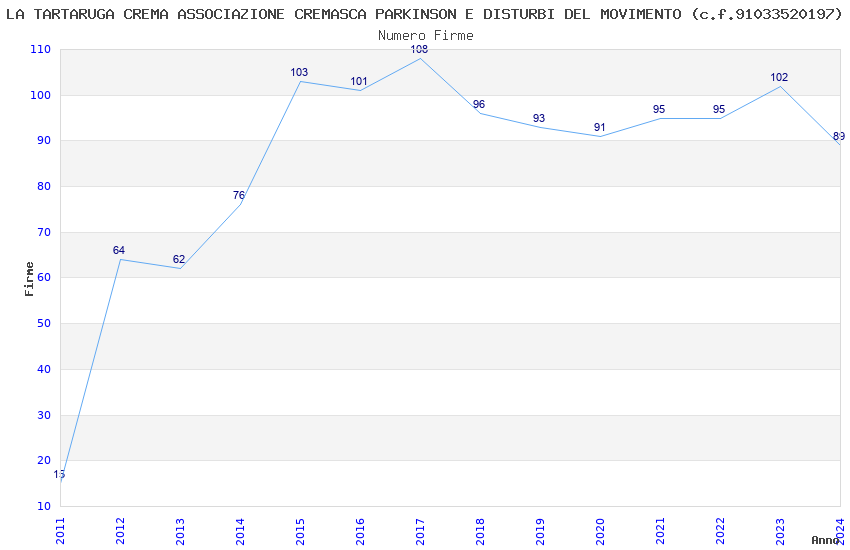Click data label 95 for 2021
This screenshot has width=850, height=550.
click(659, 109)
